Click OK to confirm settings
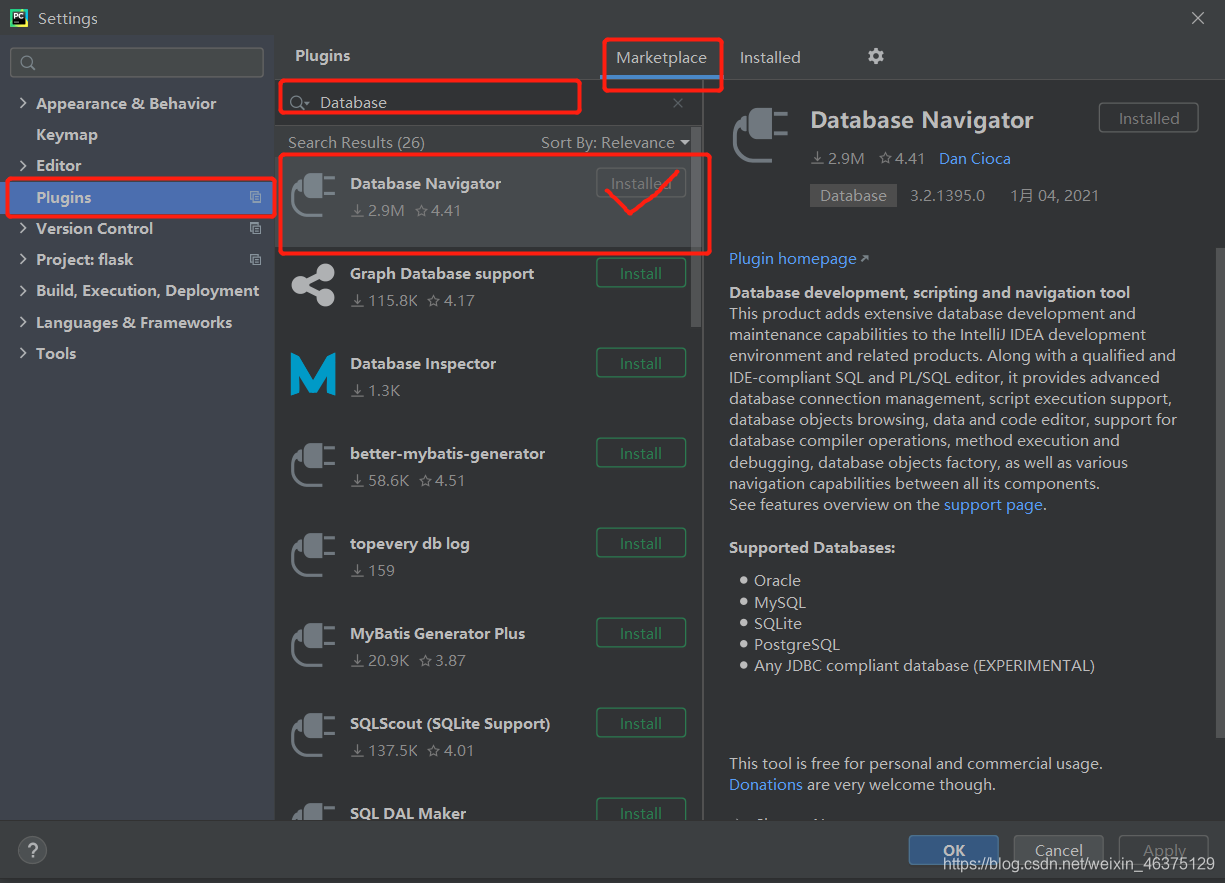The image size is (1225, 883). coord(953,850)
